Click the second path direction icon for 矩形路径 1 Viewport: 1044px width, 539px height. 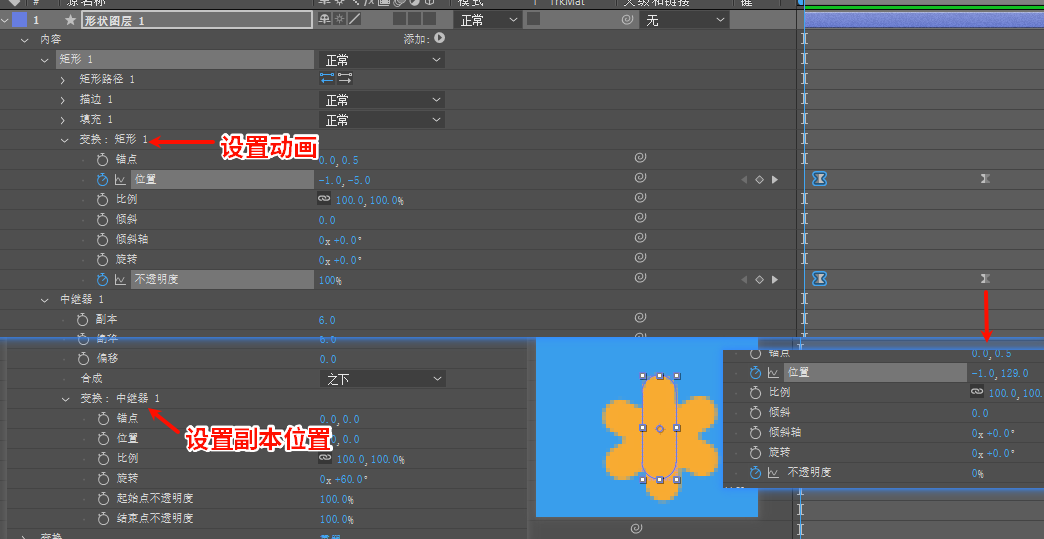(345, 79)
